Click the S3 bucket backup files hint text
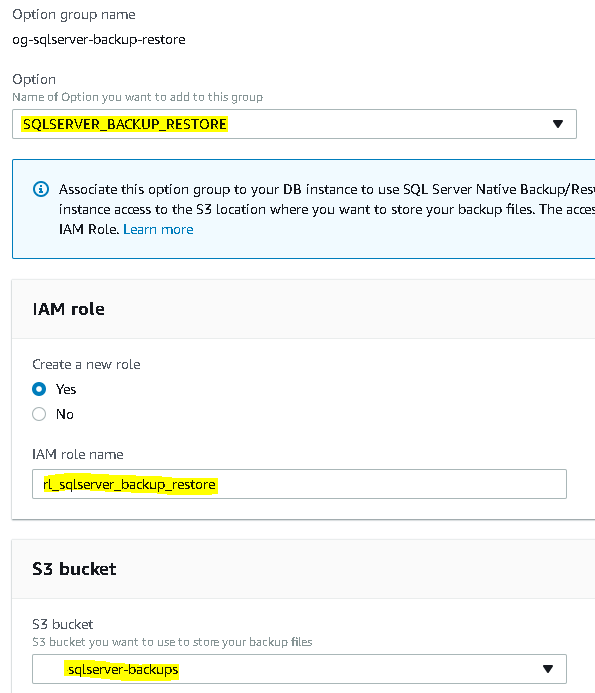The image size is (595, 693). coord(172,642)
